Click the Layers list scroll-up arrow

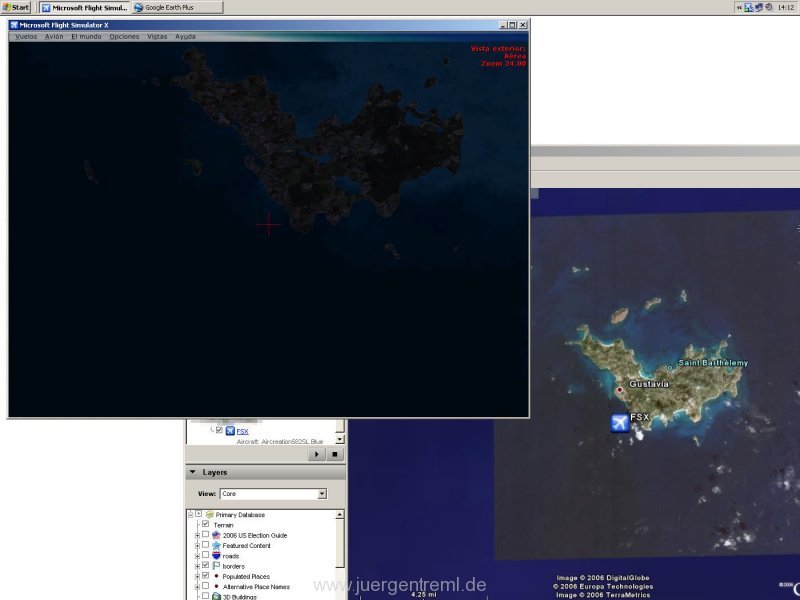coord(340,515)
